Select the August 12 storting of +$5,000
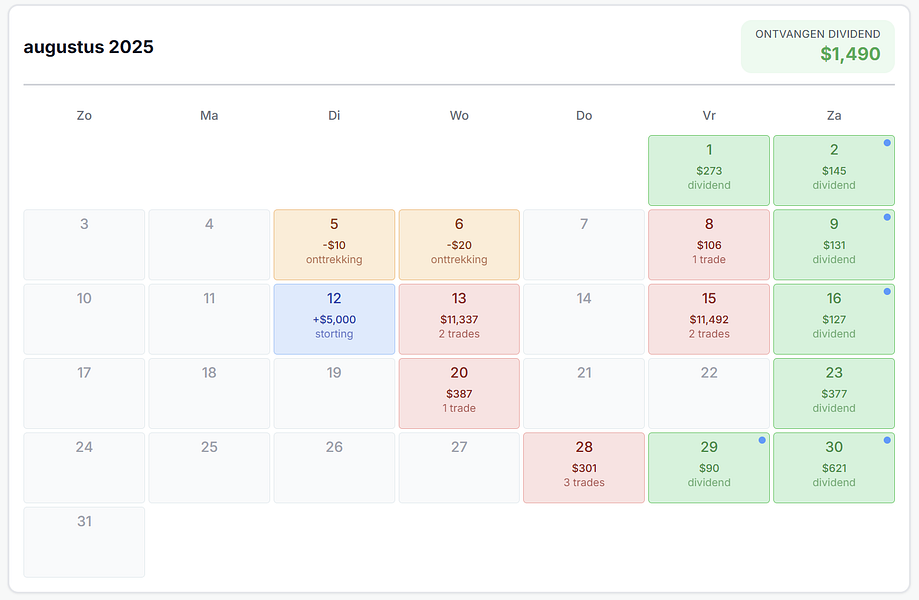The height and width of the screenshot is (600, 919). click(x=334, y=319)
